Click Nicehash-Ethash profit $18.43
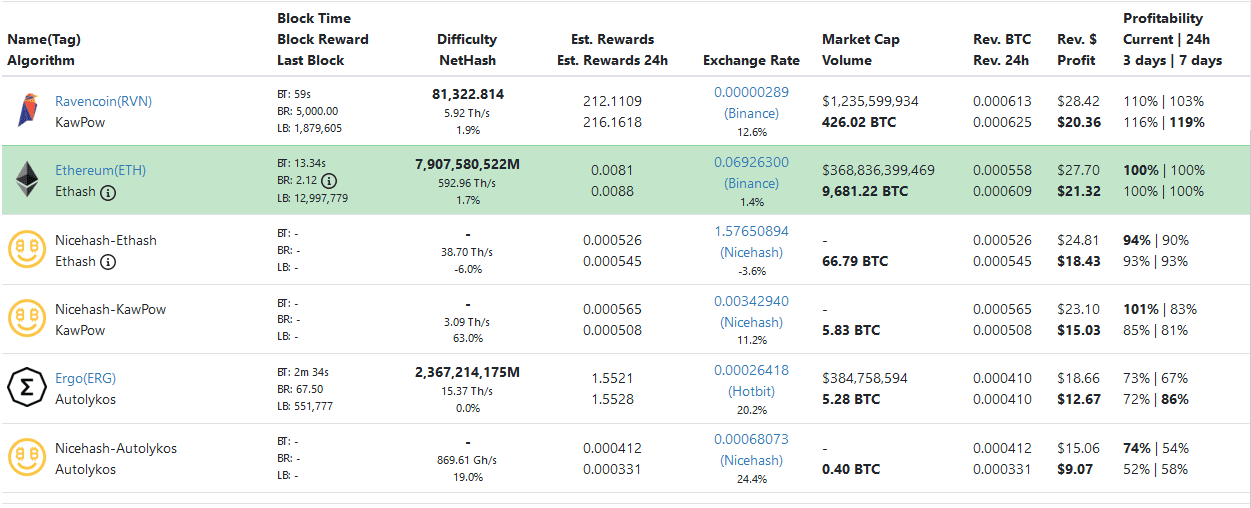1251x508 pixels. tap(1079, 261)
